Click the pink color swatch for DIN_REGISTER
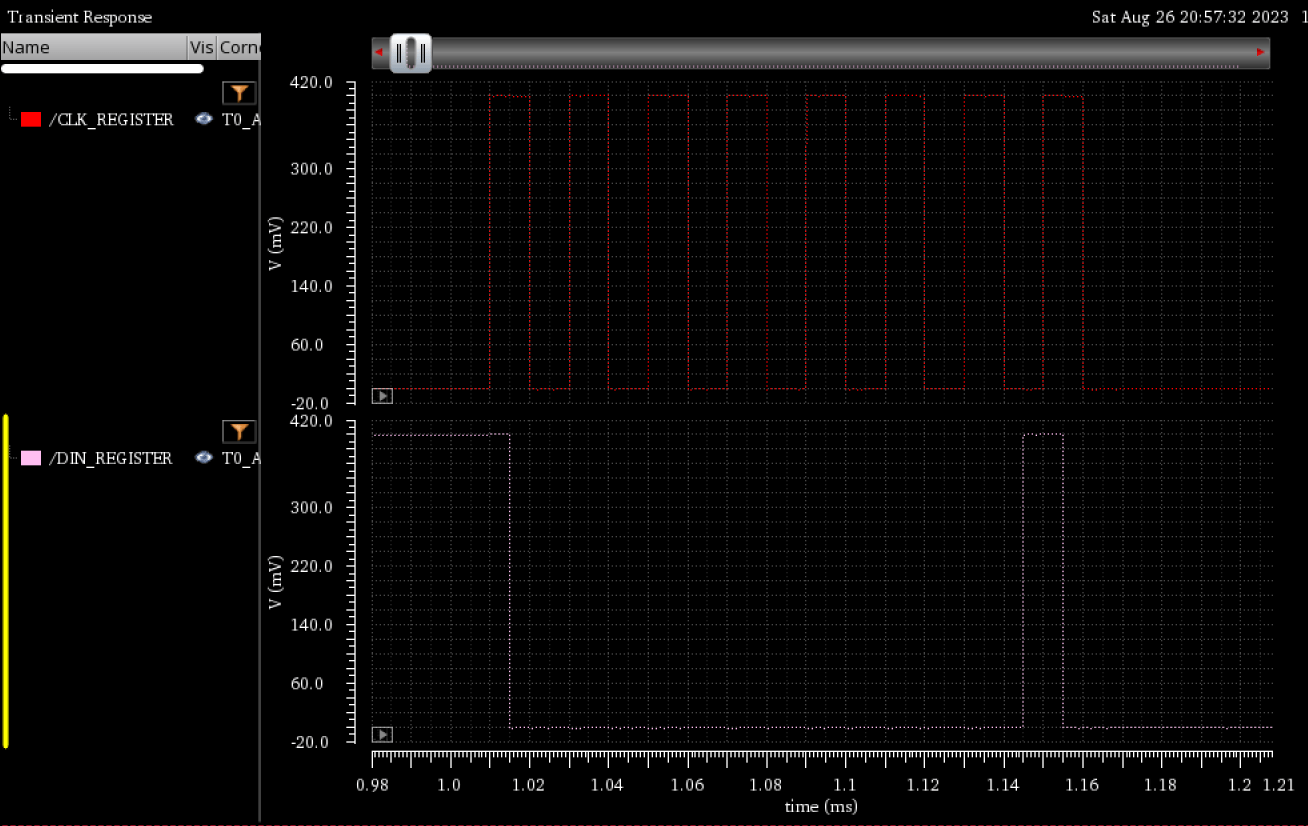The height and width of the screenshot is (826, 1308). [31, 458]
